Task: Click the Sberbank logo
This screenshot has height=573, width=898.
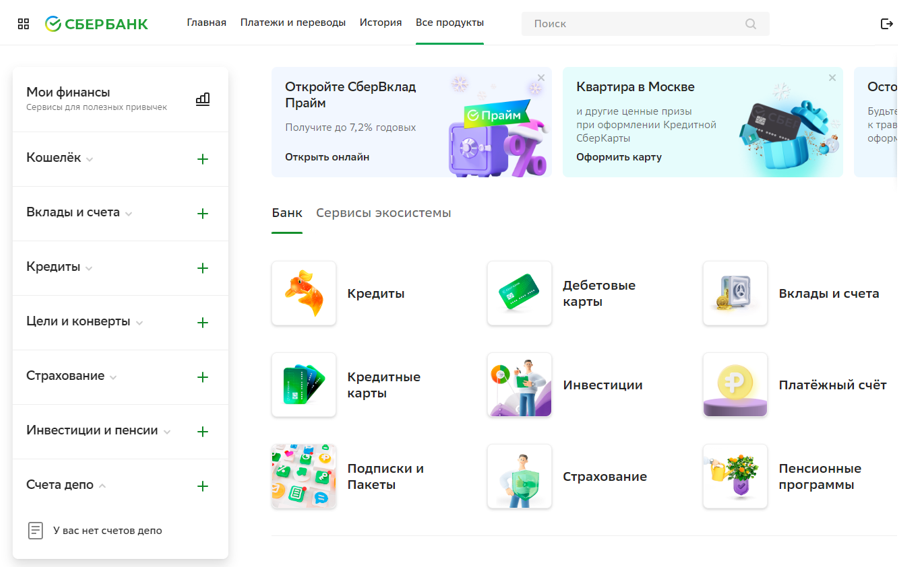Action: (x=96, y=23)
